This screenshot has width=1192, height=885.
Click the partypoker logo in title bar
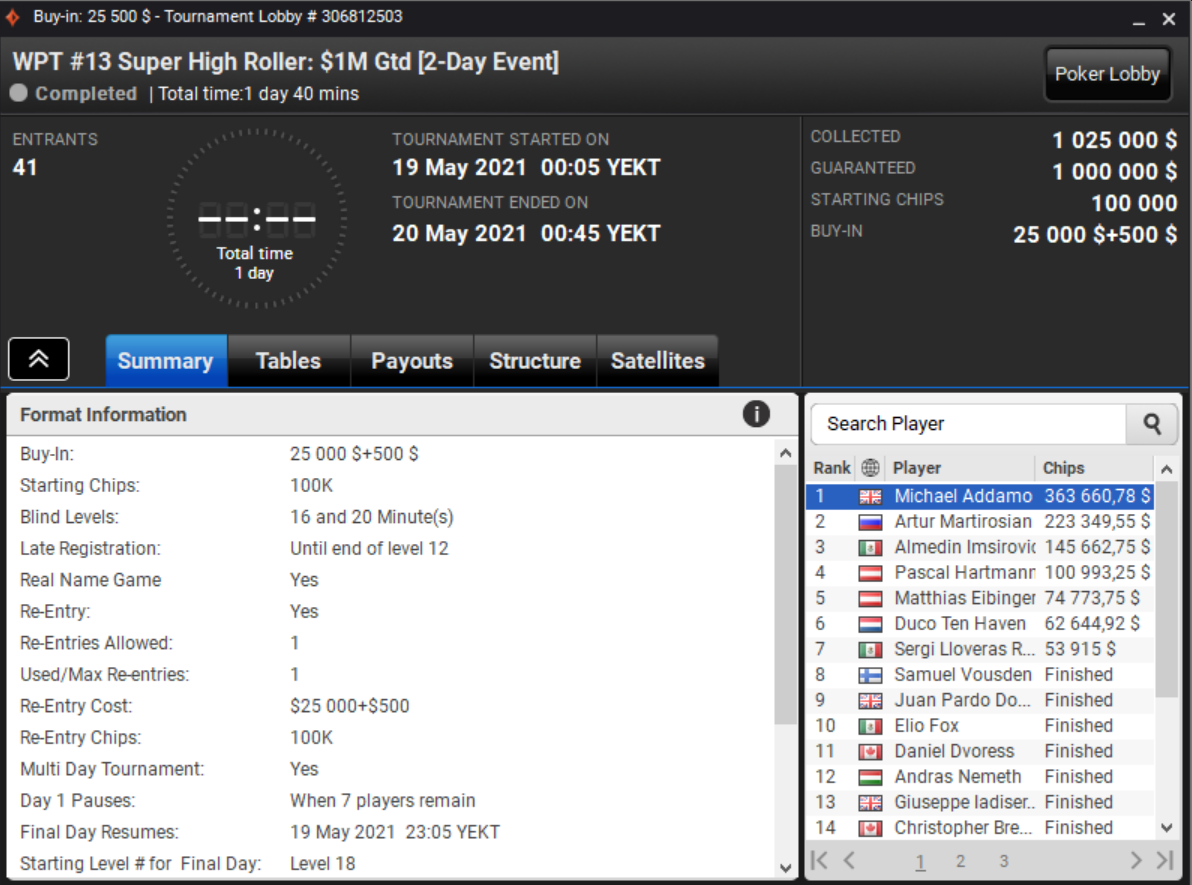13,18
